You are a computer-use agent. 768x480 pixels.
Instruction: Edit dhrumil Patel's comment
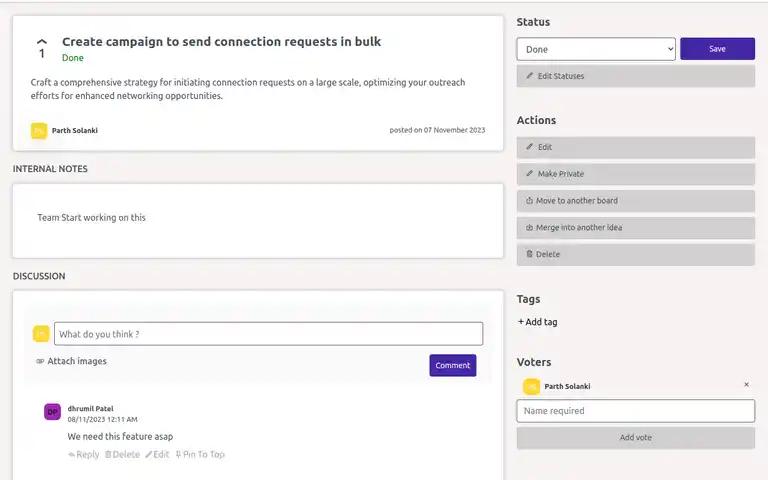(157, 455)
